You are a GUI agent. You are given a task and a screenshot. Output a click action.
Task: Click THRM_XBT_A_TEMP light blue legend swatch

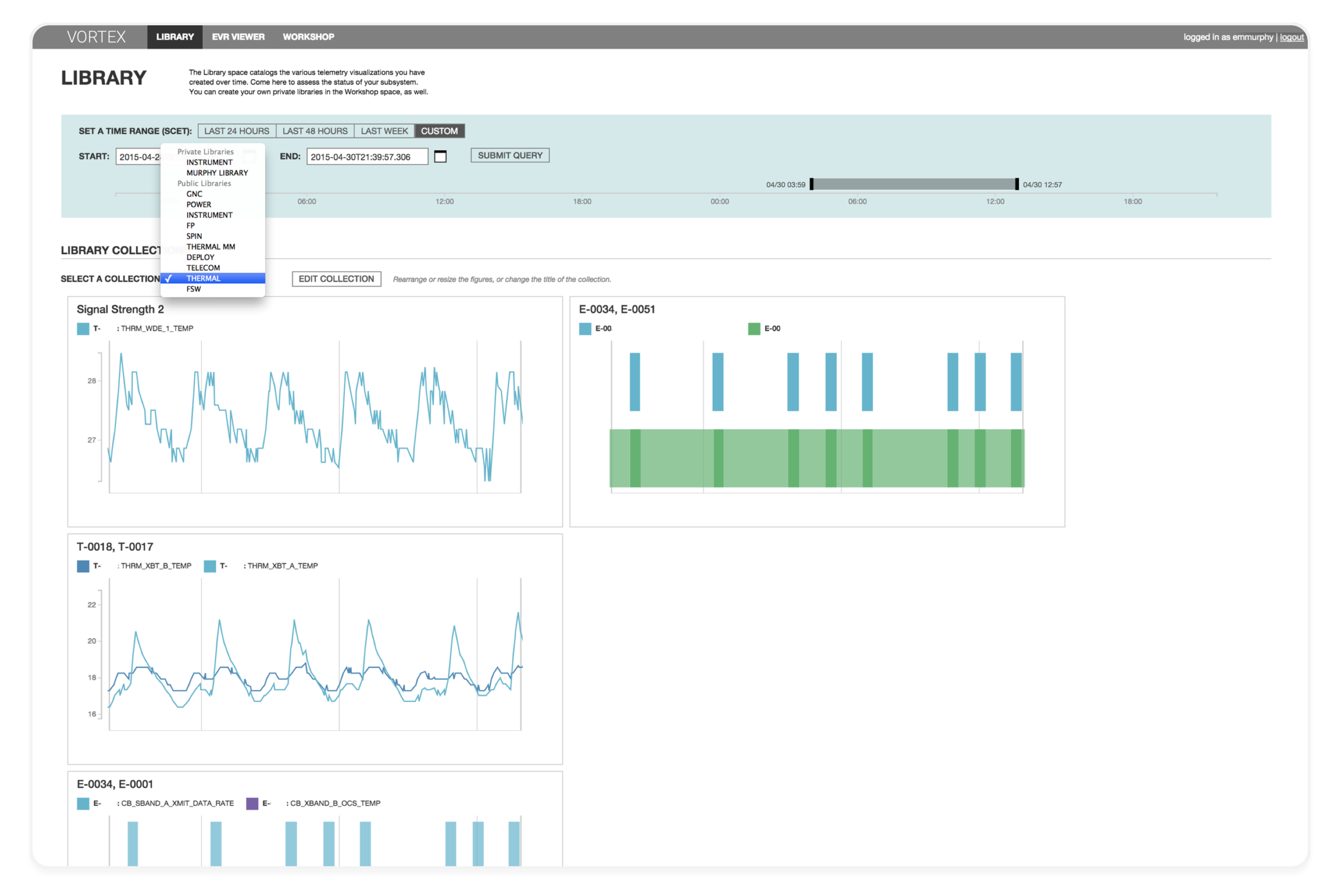pos(210,566)
